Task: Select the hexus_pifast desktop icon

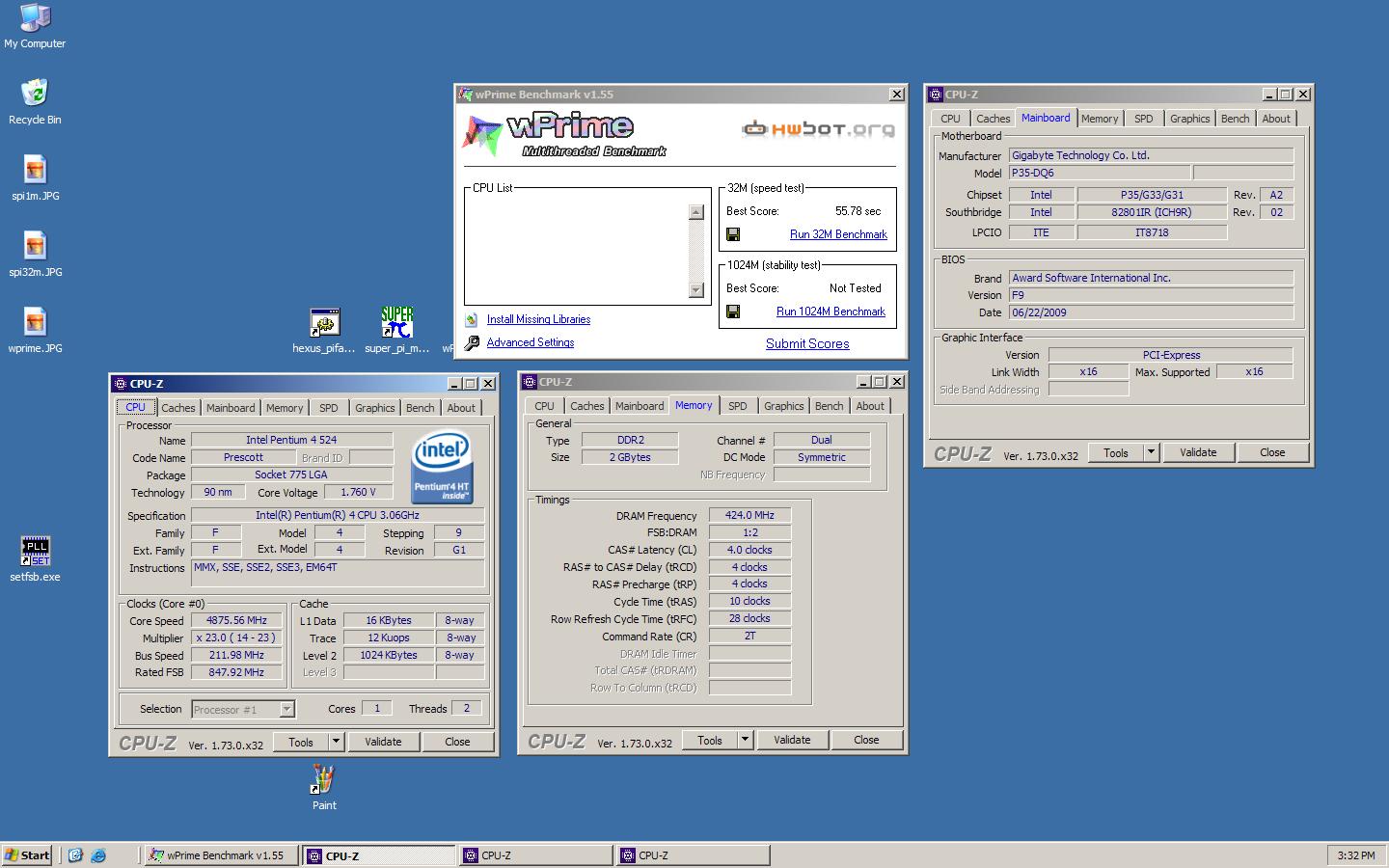Action: point(324,323)
